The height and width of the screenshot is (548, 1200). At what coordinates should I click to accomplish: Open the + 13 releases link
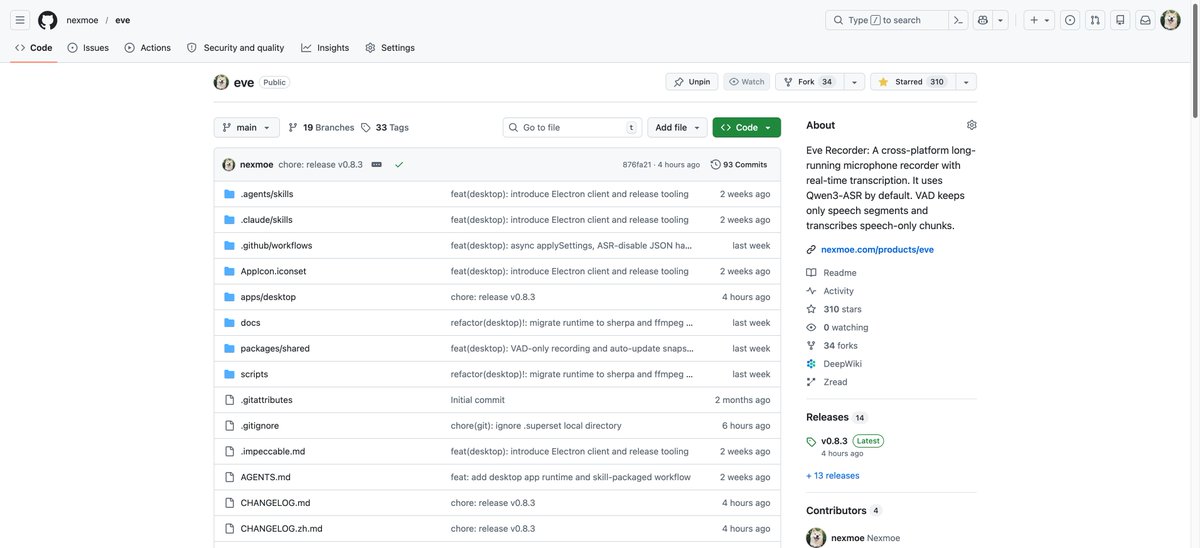coord(833,476)
